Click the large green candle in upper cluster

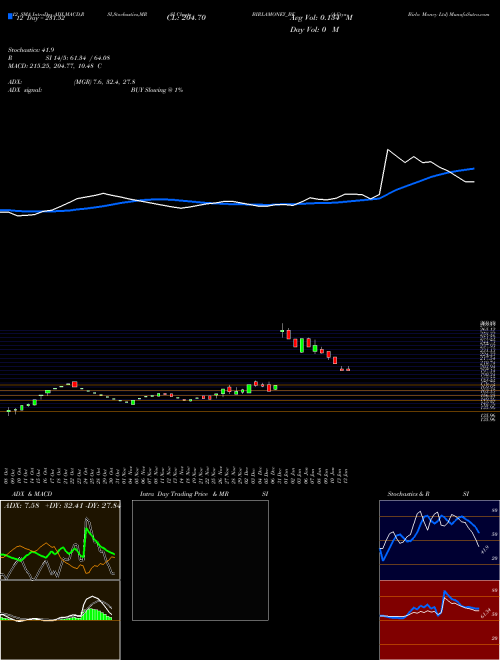click(x=302, y=345)
